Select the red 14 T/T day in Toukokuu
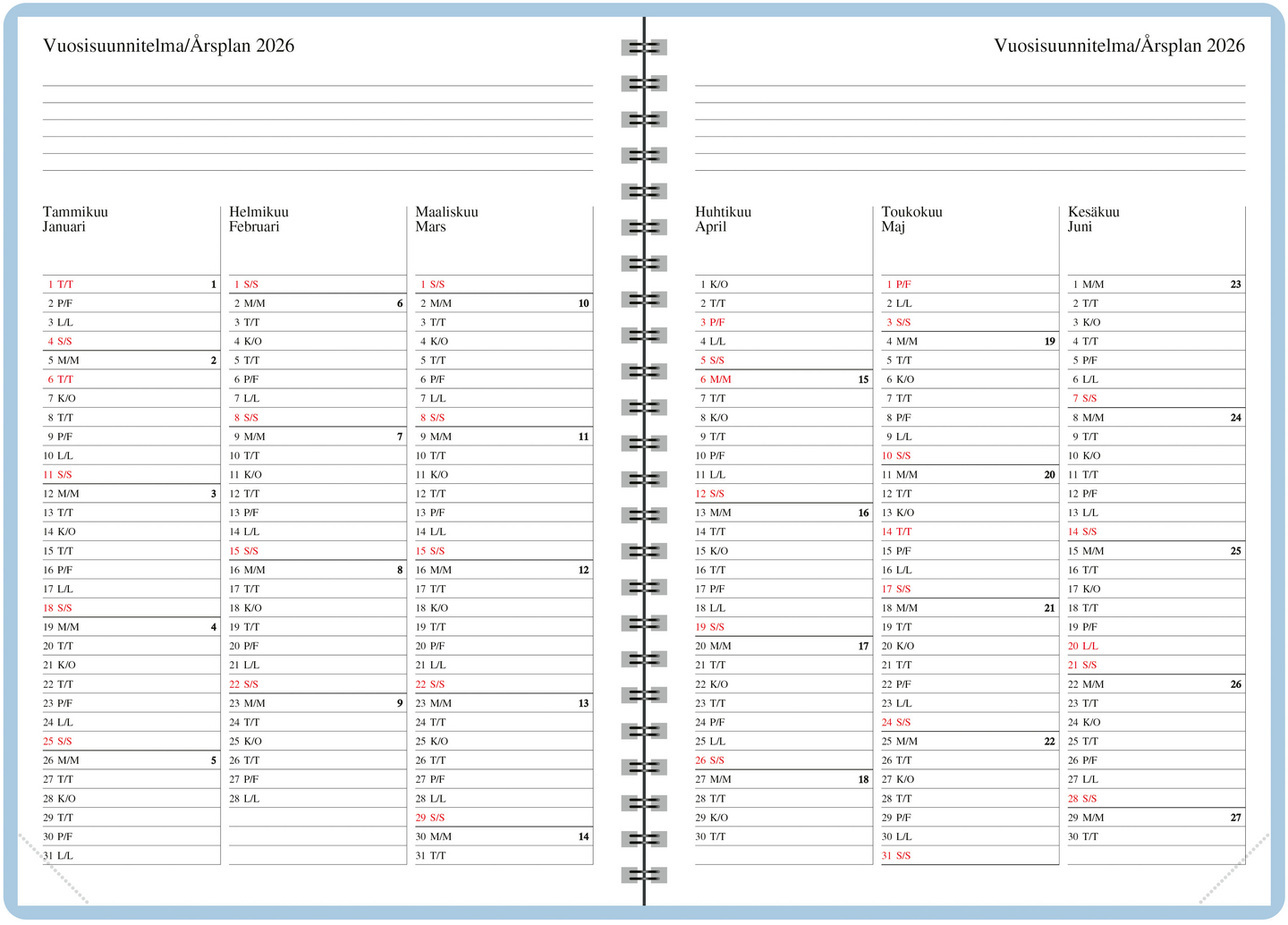This screenshot has width=1288, height=925. [x=897, y=531]
